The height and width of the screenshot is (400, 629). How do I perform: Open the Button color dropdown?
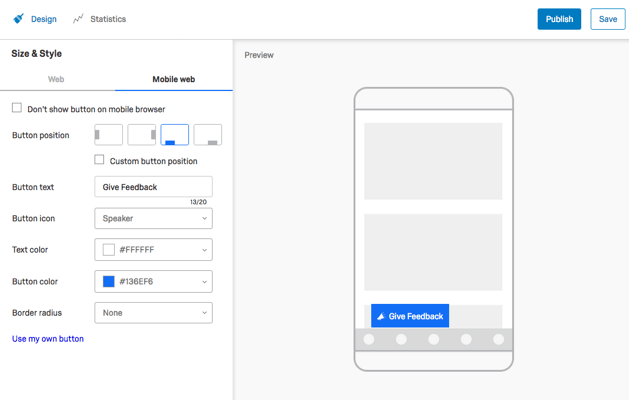coord(153,281)
